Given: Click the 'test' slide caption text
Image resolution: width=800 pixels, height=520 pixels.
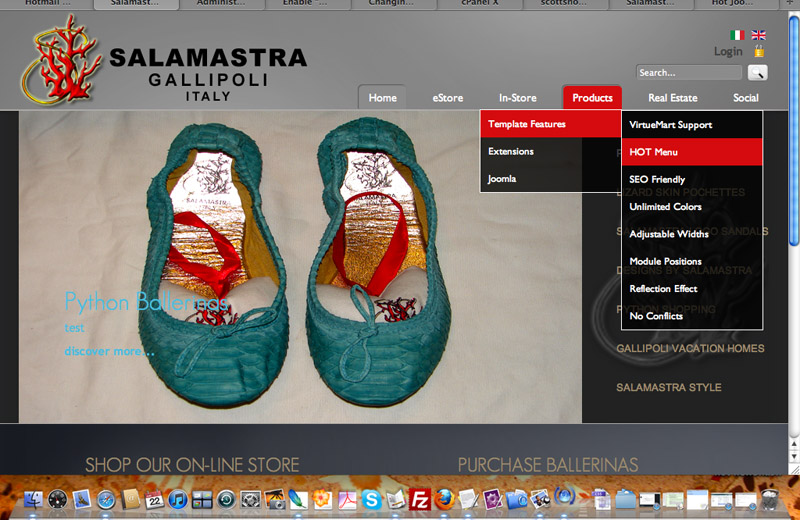Looking at the screenshot, I should [x=74, y=328].
